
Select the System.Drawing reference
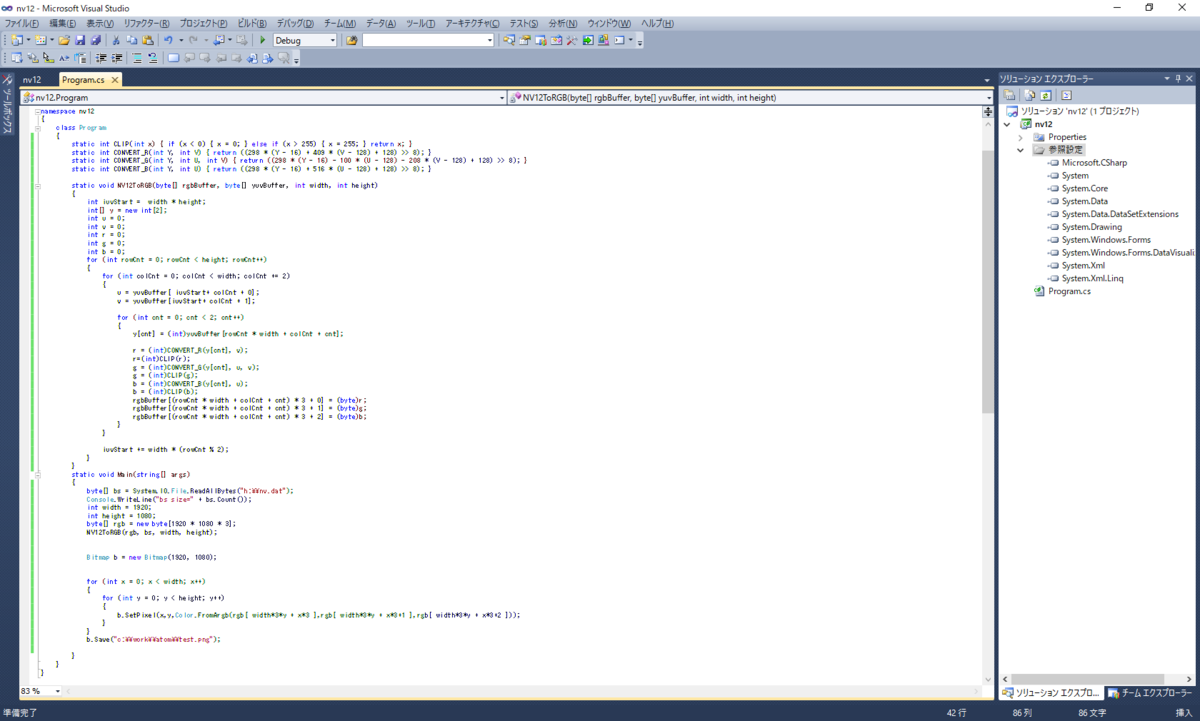(x=1090, y=227)
